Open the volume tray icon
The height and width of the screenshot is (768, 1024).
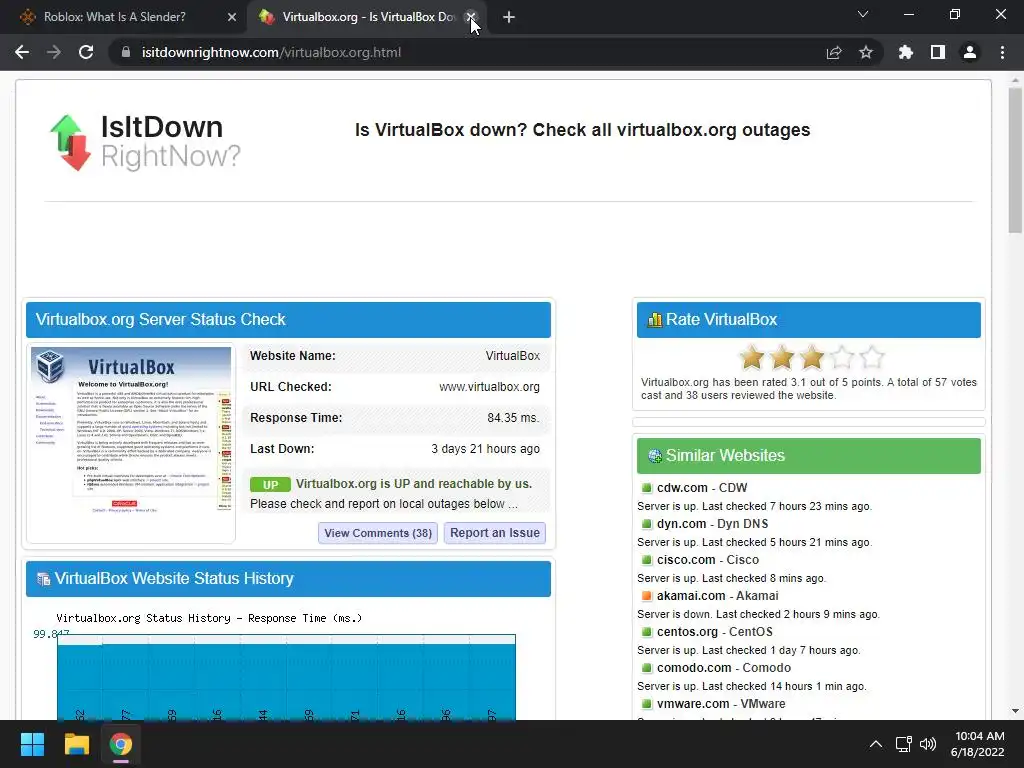[927, 744]
